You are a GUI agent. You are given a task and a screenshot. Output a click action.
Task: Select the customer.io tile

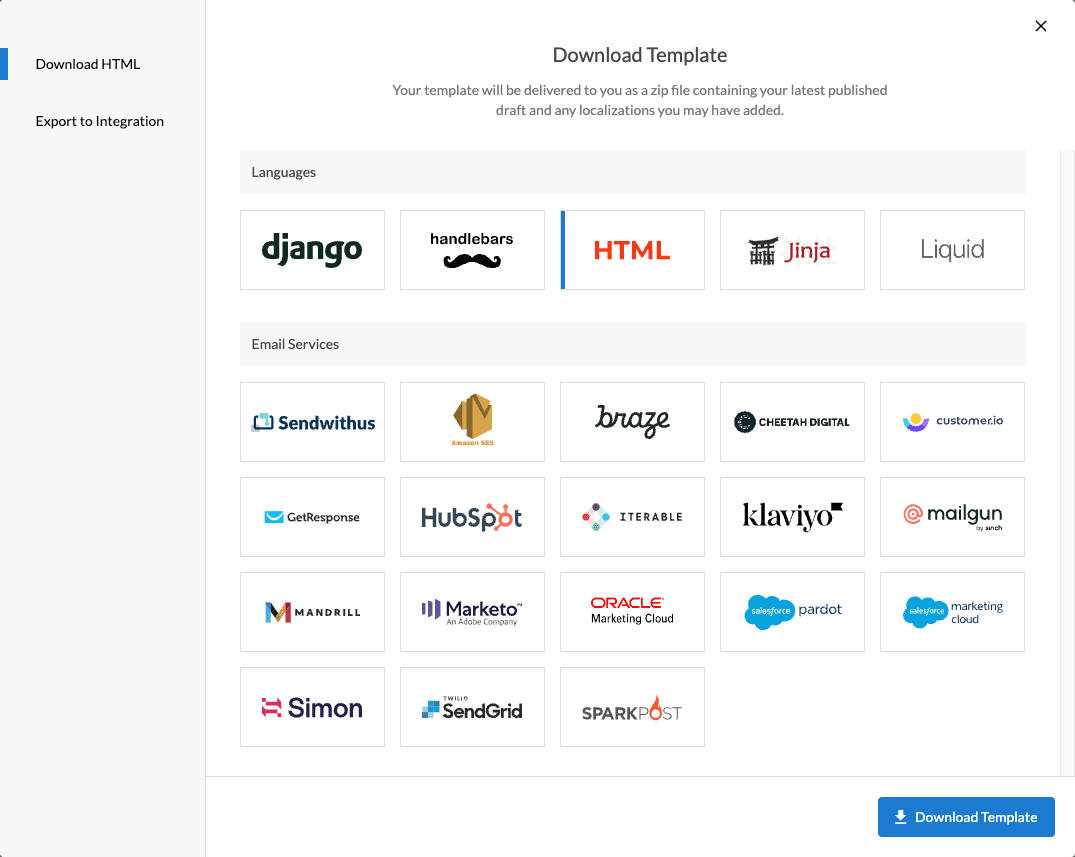coord(952,422)
